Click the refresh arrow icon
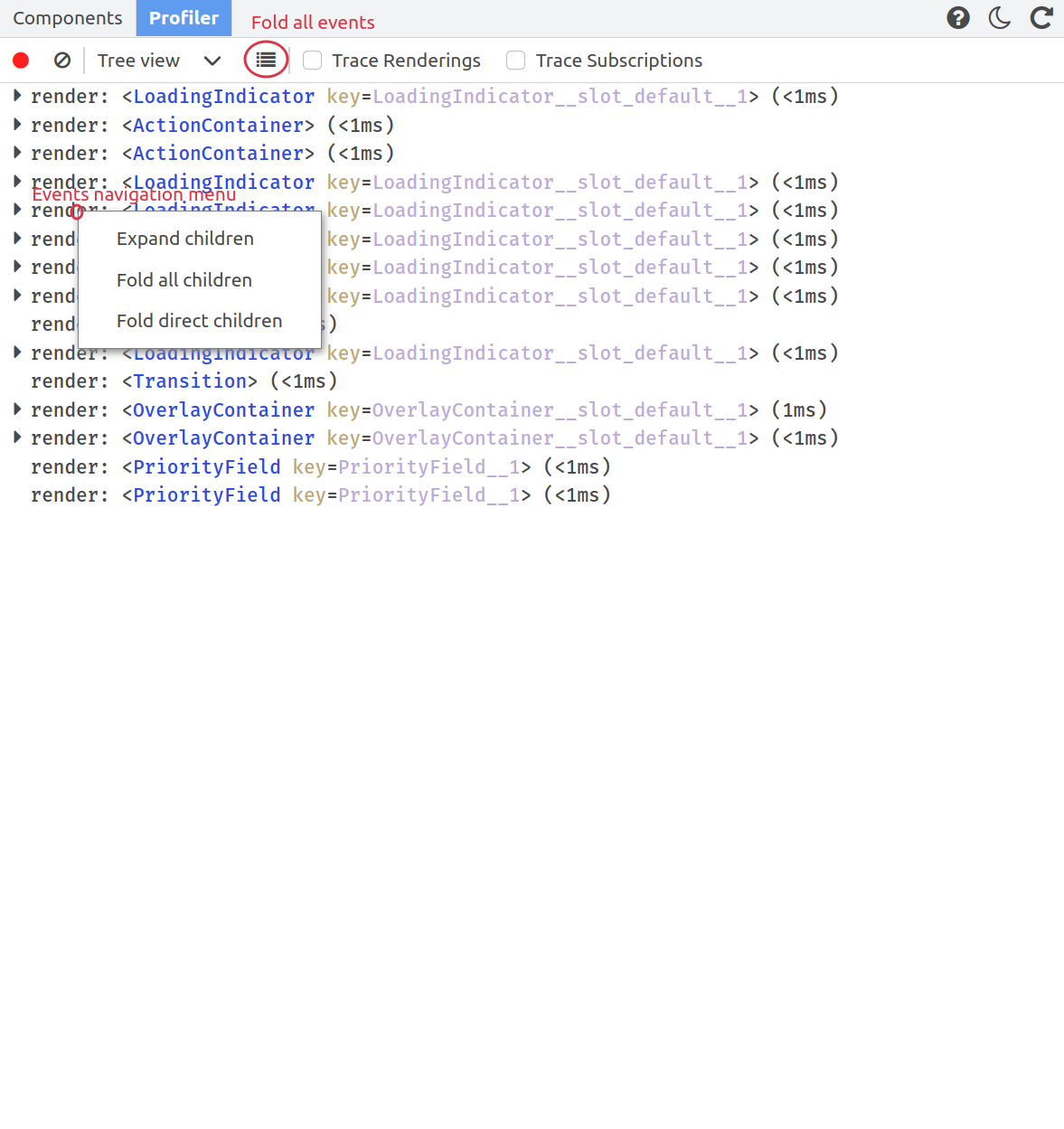1064x1129 pixels. click(x=1041, y=18)
